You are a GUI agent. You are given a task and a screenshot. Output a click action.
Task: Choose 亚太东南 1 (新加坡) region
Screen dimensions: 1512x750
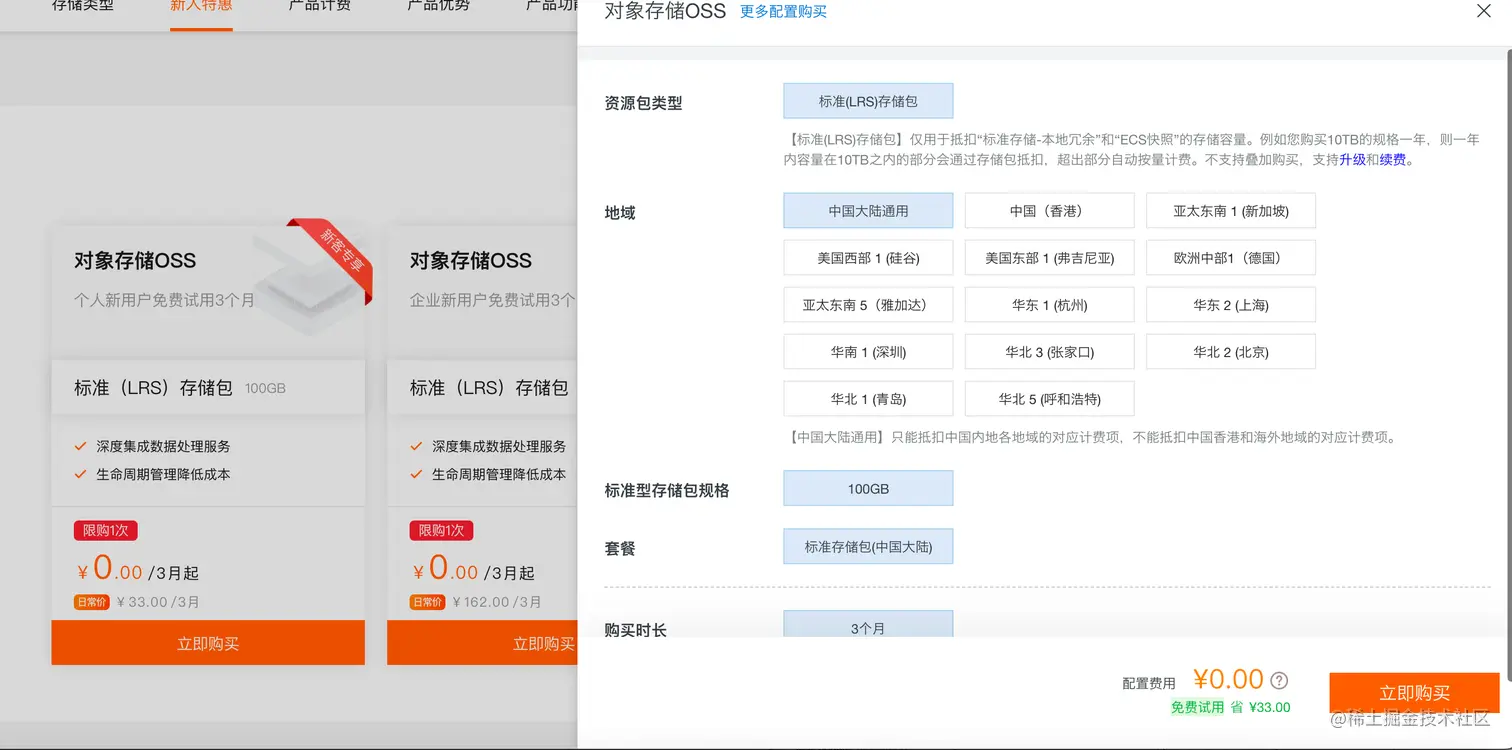1231,211
